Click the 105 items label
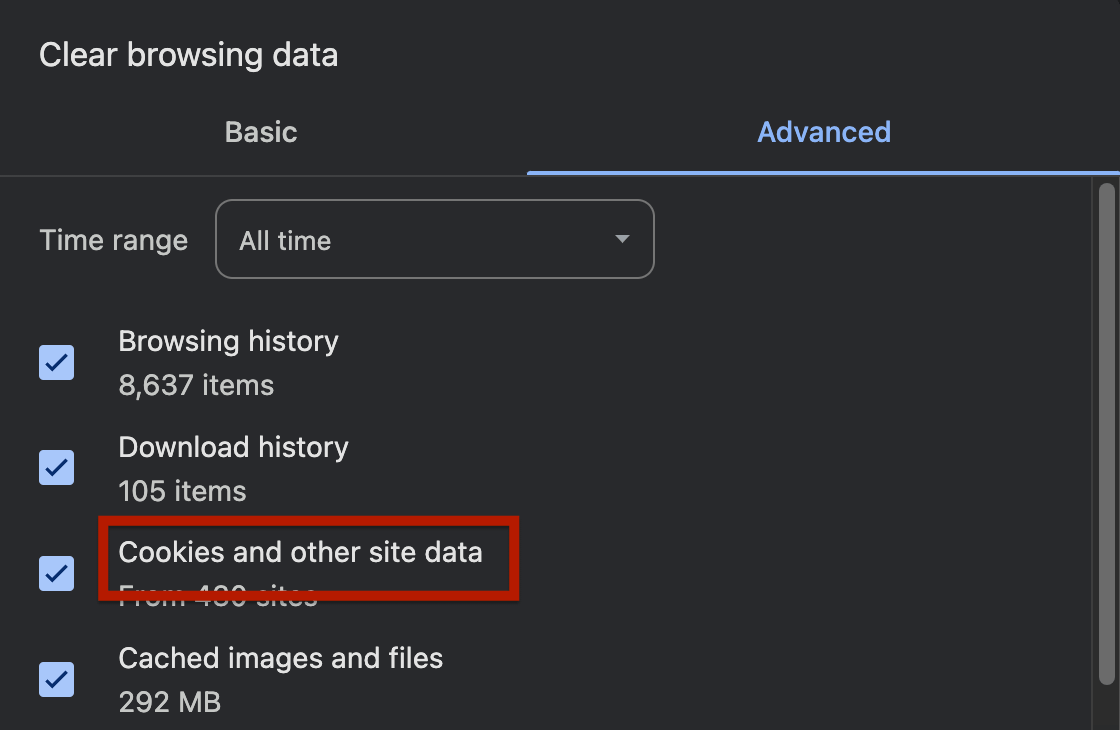This screenshot has height=730, width=1120. [x=182, y=491]
